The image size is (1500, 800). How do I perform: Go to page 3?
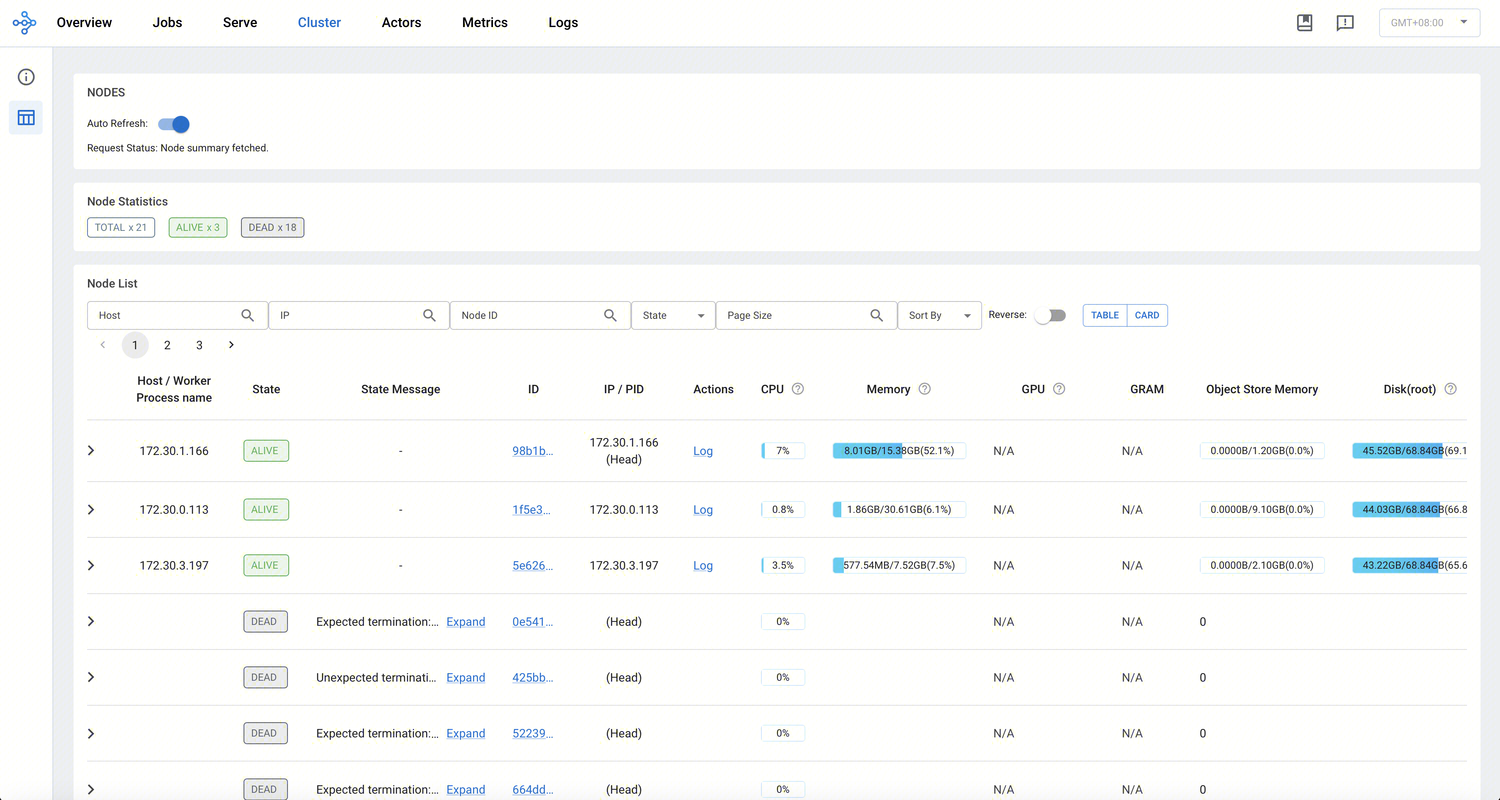[x=199, y=345]
